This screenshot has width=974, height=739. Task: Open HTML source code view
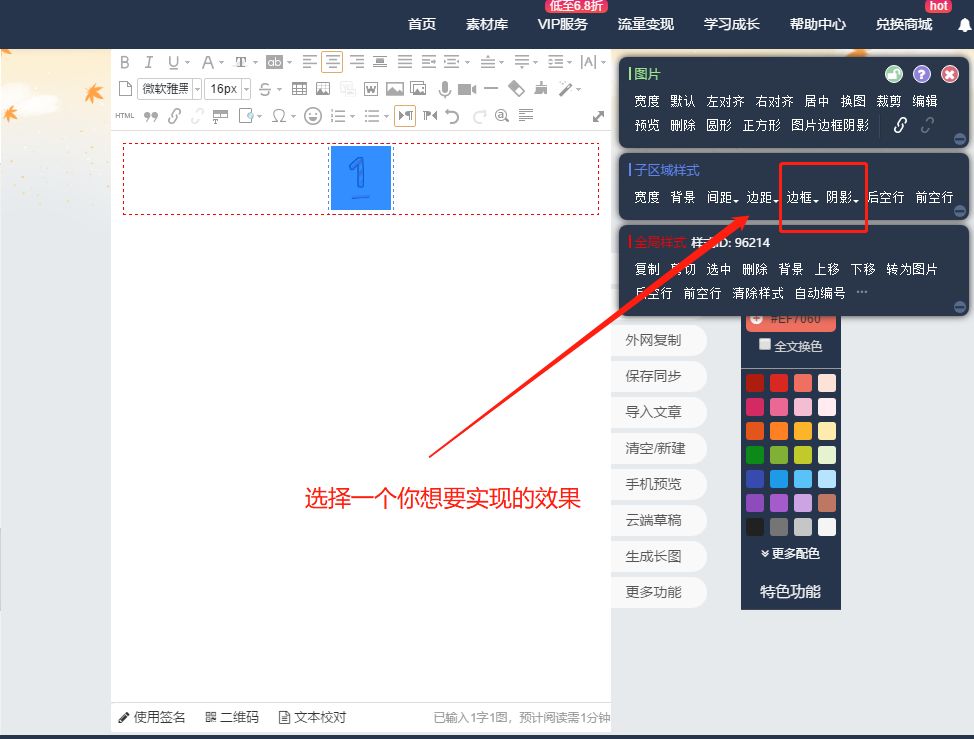coord(125,116)
